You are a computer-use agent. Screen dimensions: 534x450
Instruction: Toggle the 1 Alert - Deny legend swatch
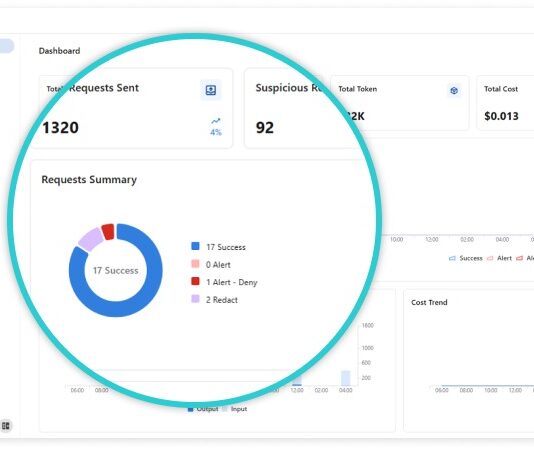(195, 281)
